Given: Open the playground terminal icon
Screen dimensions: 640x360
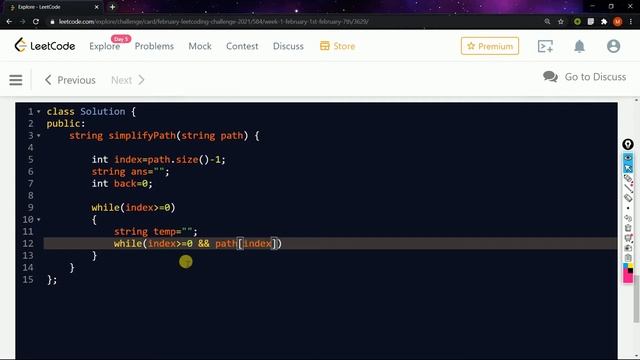Looking at the screenshot, I should [x=545, y=46].
